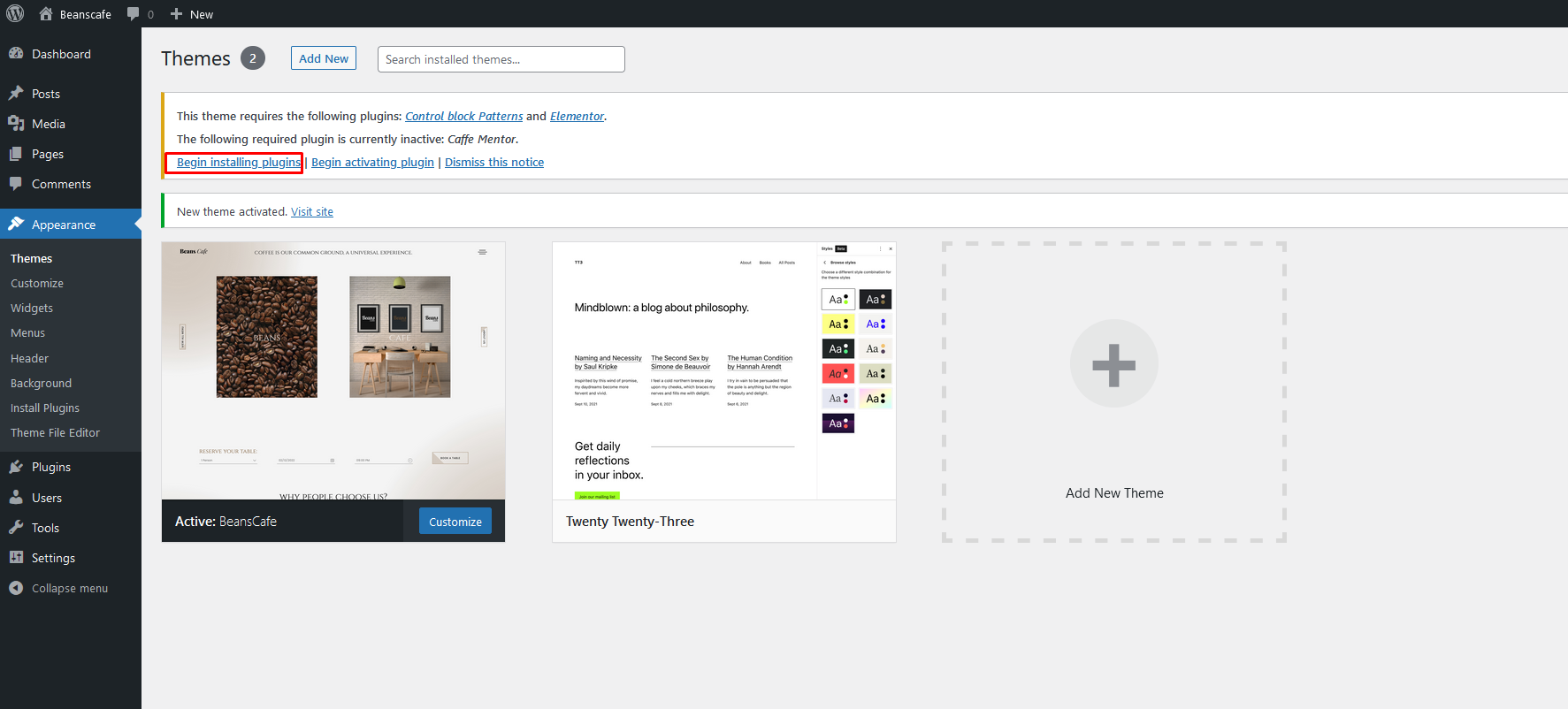Click the Posts pushpin icon
The image size is (1568, 709).
point(16,93)
